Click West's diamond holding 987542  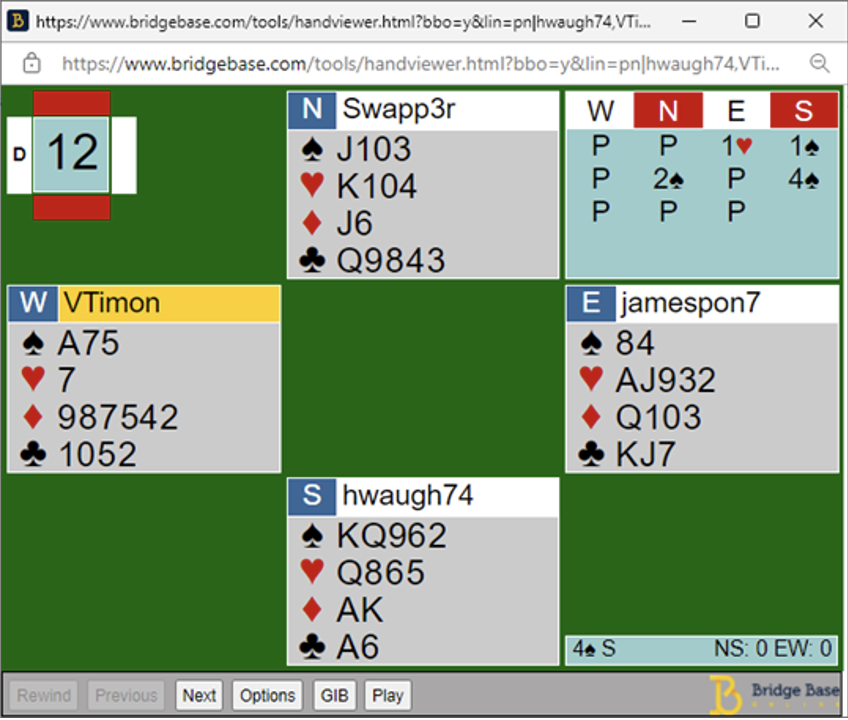point(118,418)
